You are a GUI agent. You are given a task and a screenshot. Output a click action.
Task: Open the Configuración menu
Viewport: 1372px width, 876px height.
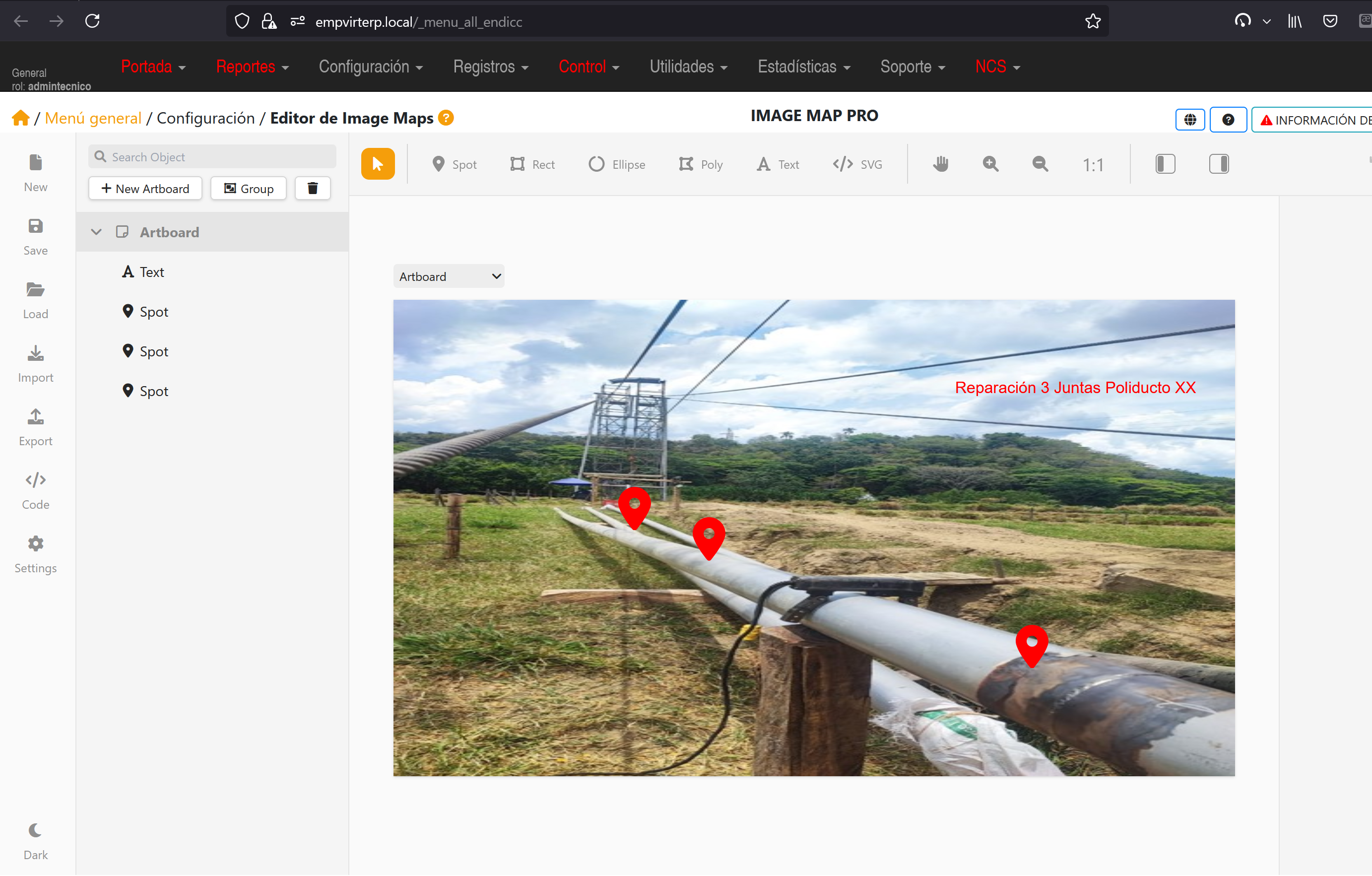[x=370, y=67]
